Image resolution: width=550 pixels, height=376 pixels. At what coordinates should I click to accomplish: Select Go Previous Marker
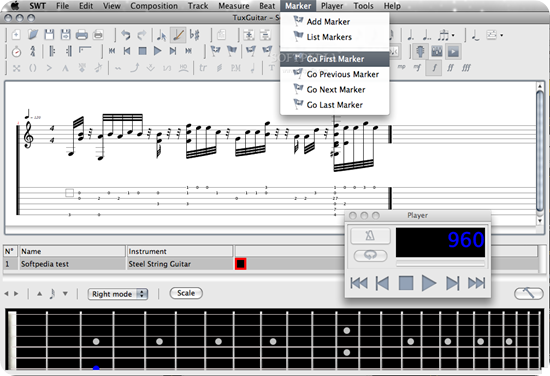[335, 74]
